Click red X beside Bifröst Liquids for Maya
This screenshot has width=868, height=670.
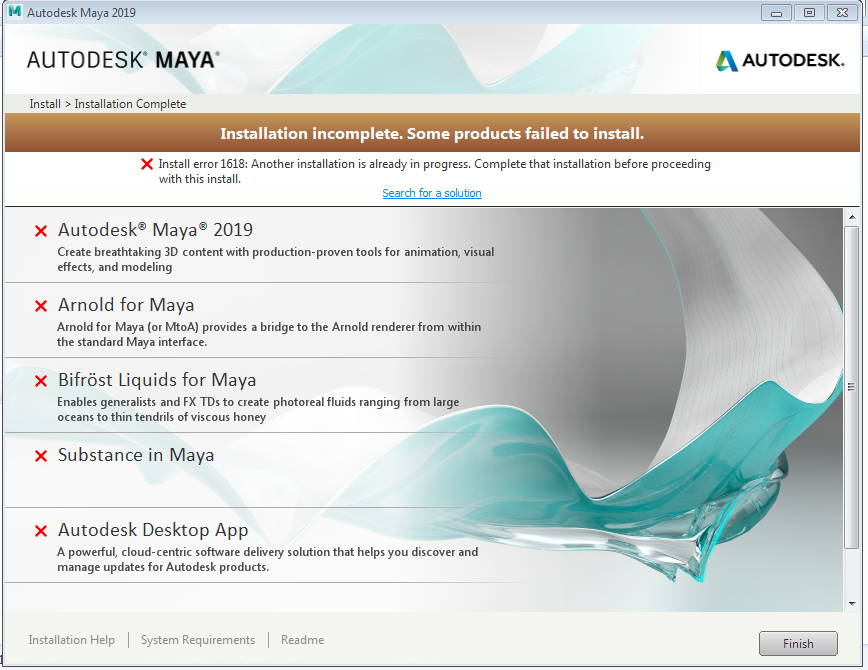(x=41, y=381)
